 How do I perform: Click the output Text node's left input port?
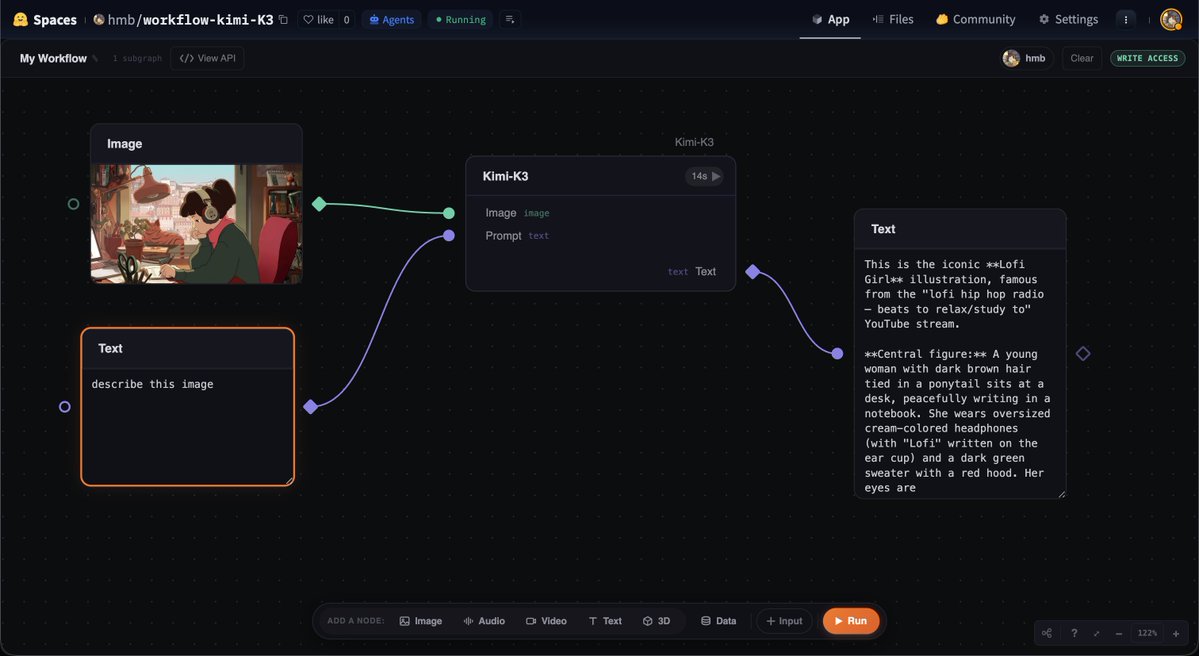[x=837, y=353]
